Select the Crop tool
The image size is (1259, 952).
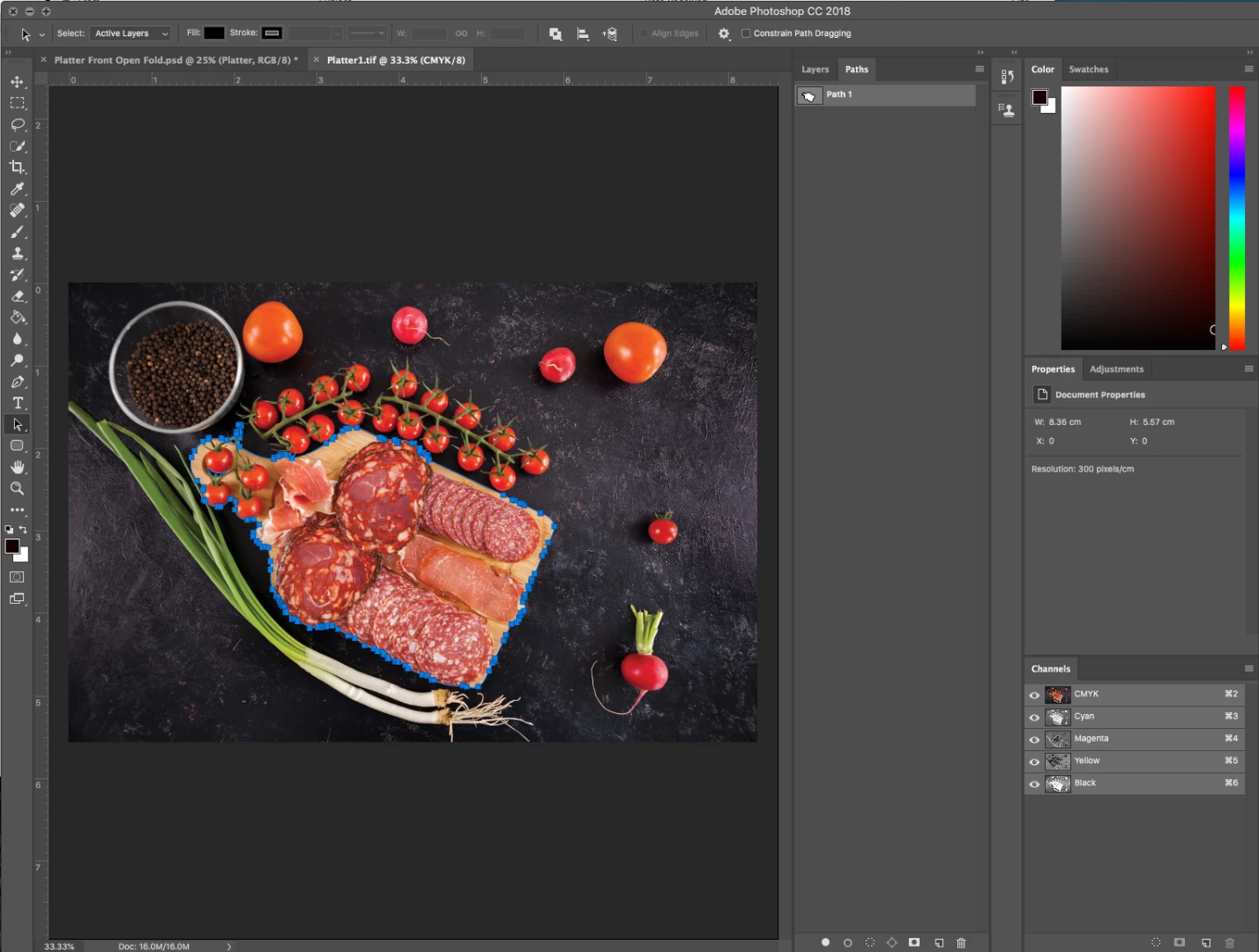pyautogui.click(x=17, y=167)
